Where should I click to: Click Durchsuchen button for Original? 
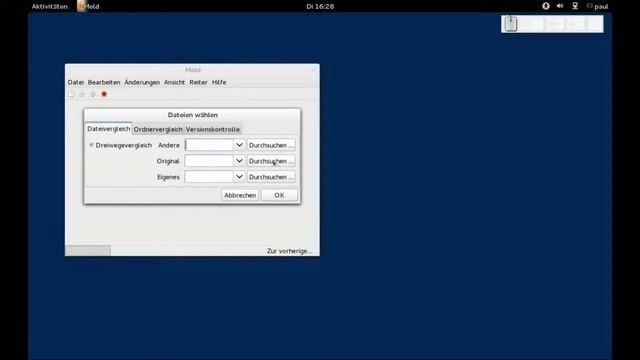click(x=271, y=161)
